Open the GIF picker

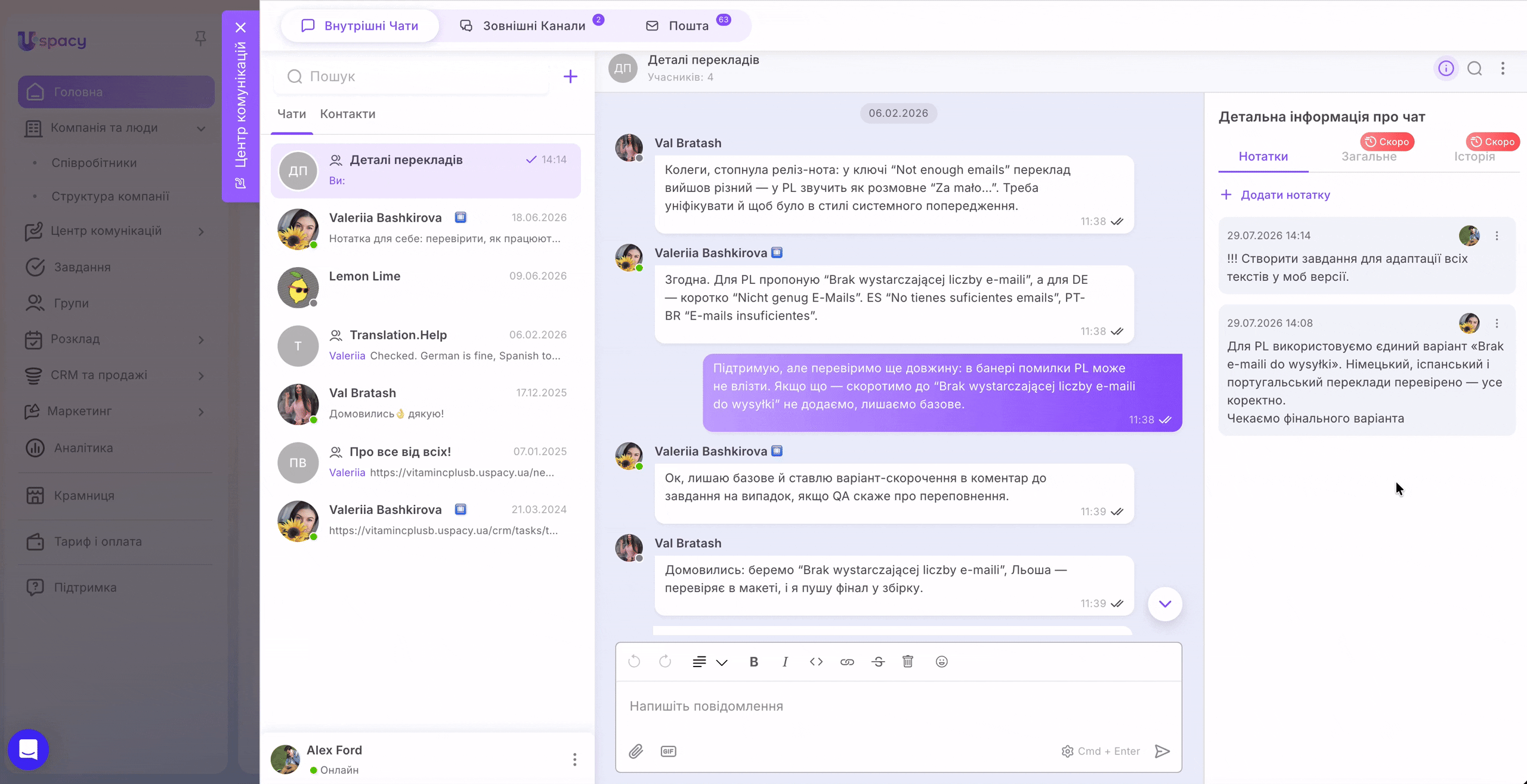click(x=668, y=751)
